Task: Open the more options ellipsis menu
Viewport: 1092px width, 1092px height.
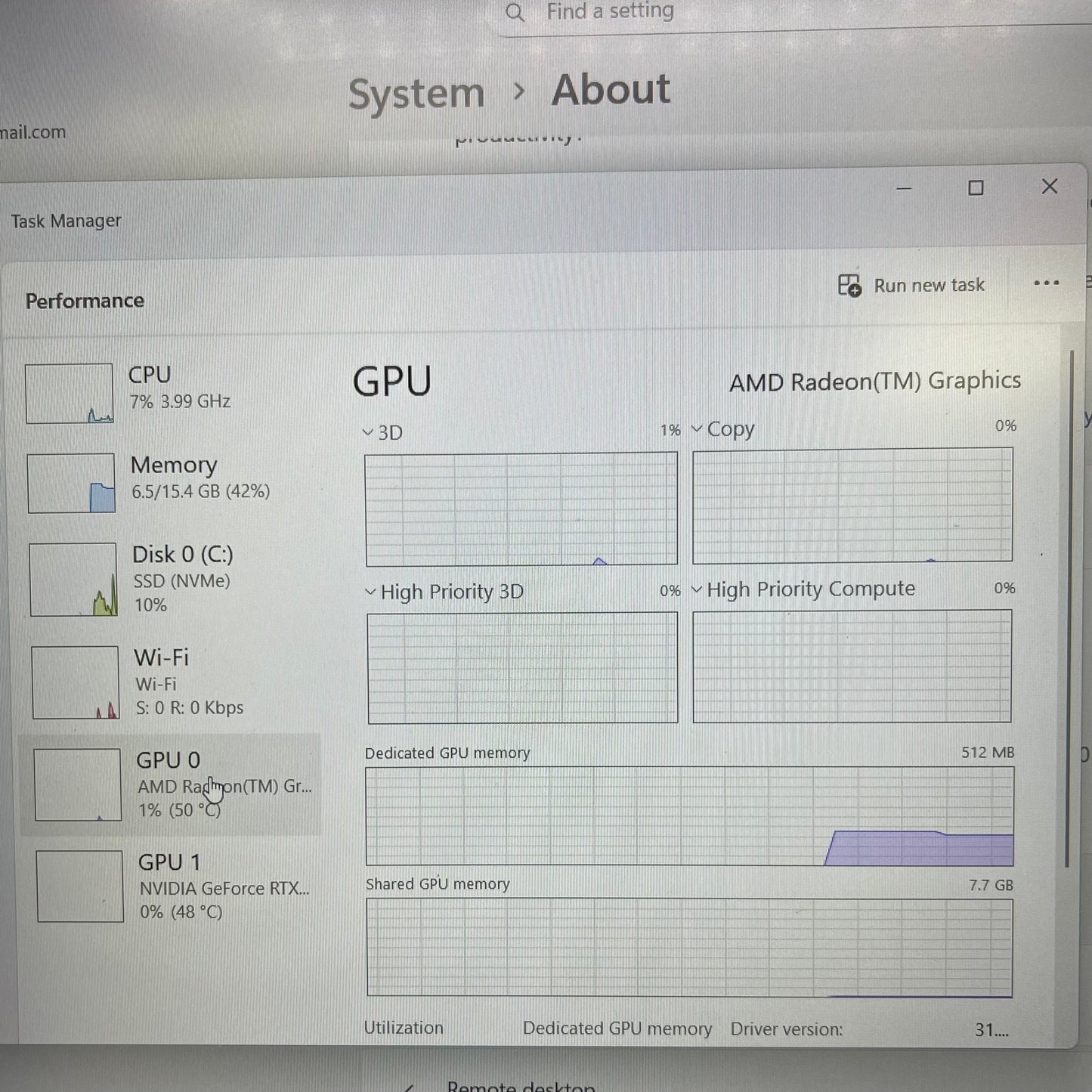Action: [x=1046, y=283]
